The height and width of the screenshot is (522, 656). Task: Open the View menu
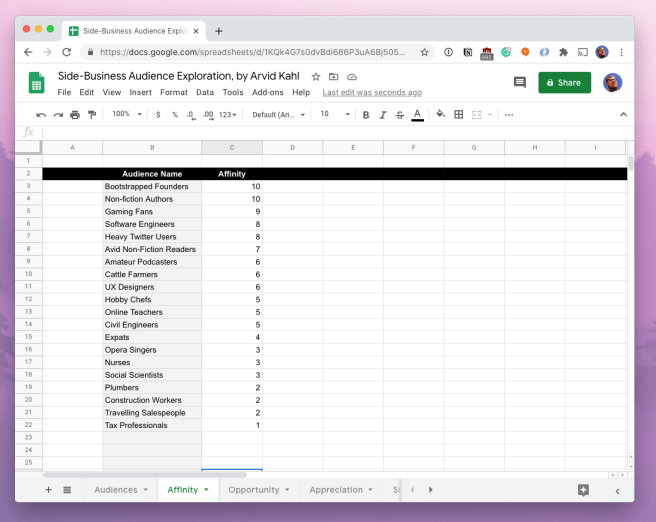pos(112,92)
